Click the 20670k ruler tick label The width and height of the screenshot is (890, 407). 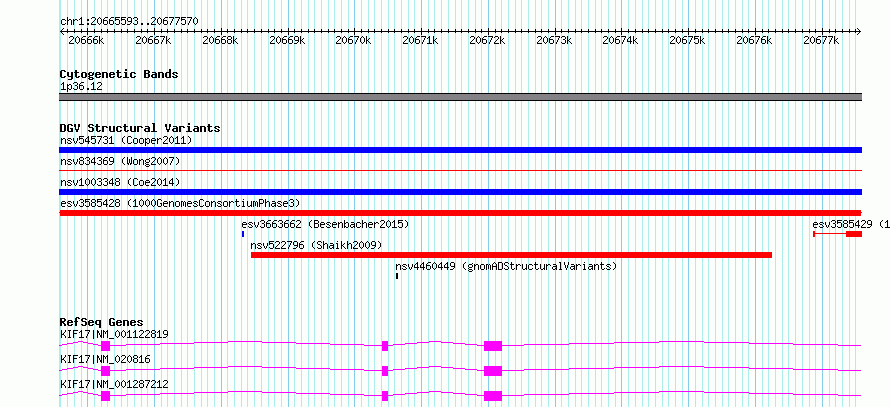tap(354, 40)
